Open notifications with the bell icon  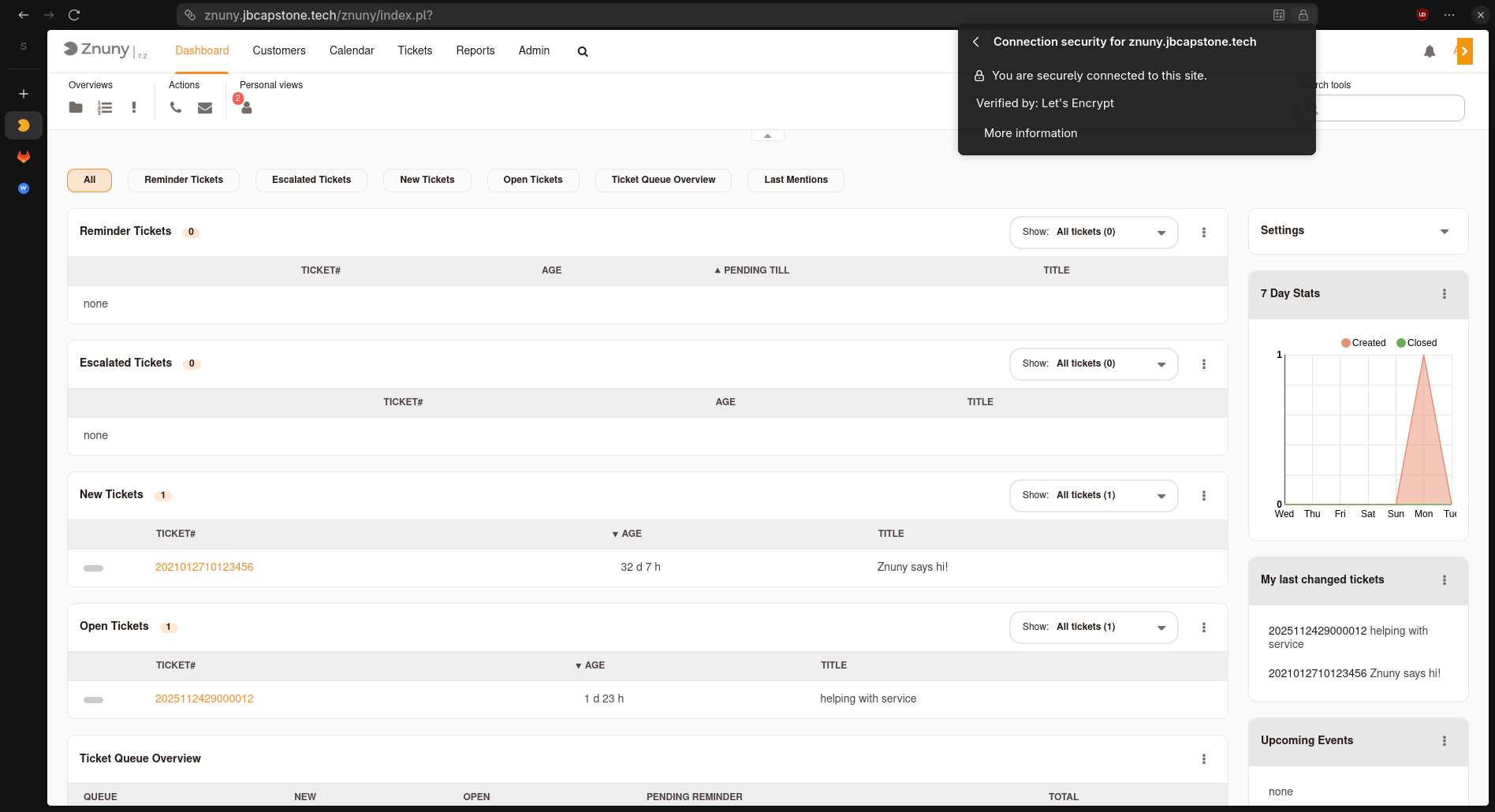tap(1430, 50)
